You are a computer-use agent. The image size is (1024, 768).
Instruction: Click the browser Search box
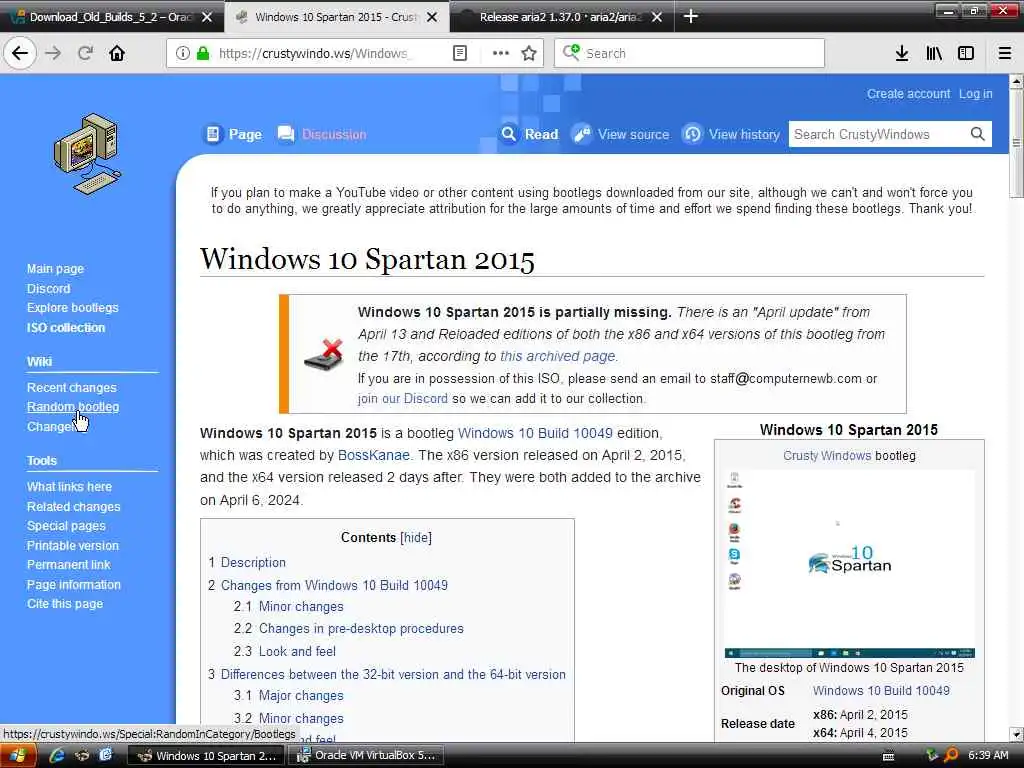pos(689,54)
